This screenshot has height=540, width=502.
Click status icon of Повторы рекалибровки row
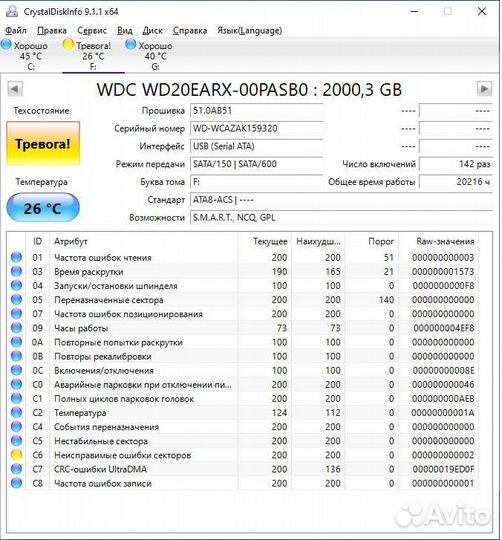16,356
